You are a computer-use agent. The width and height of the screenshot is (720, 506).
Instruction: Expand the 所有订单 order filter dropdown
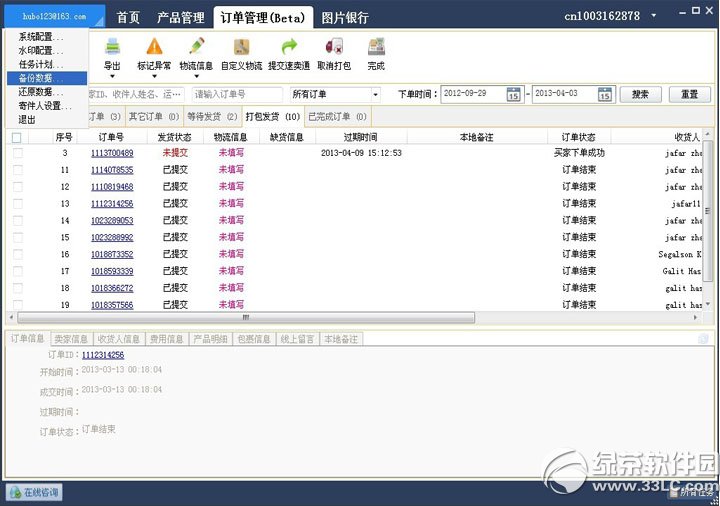(376, 95)
